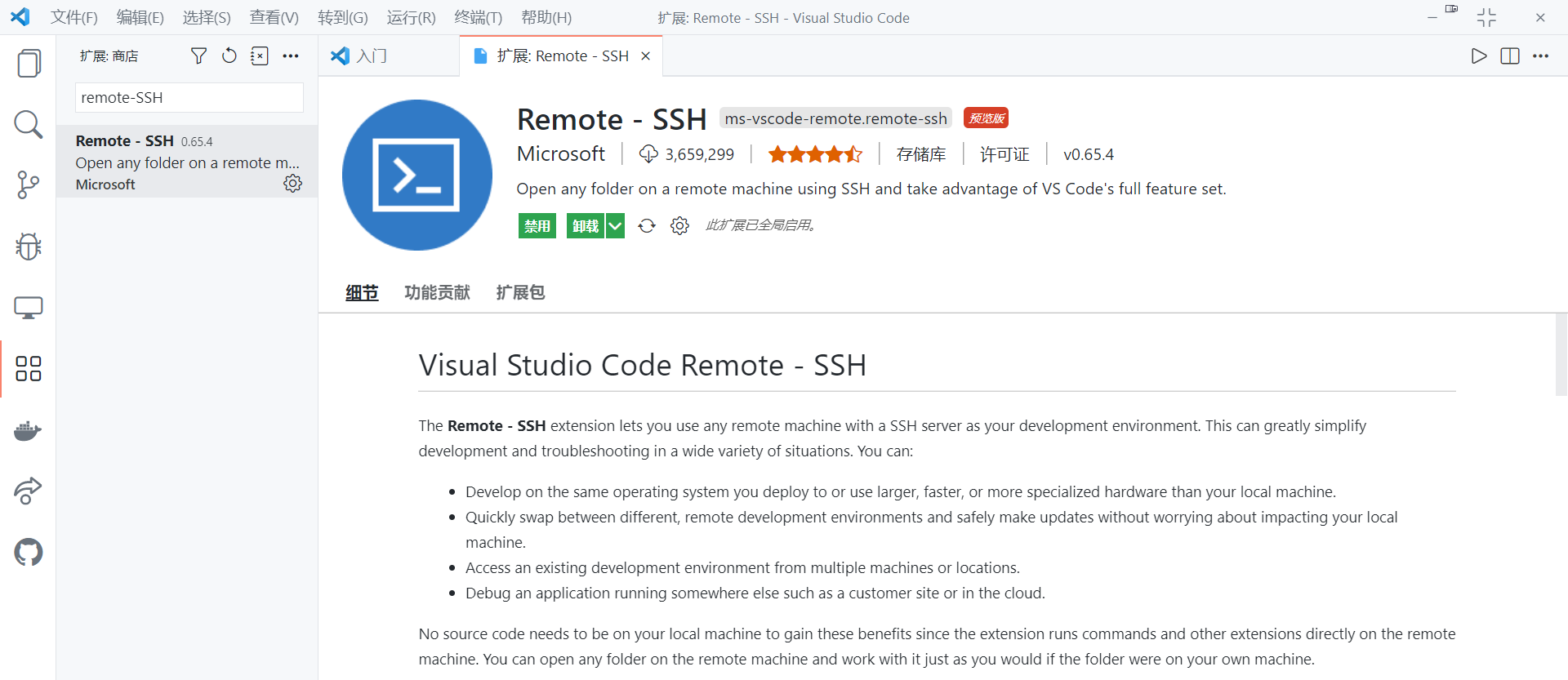Image resolution: width=1568 pixels, height=680 pixels.
Task: Open the 选择(S) menu
Action: point(207,17)
